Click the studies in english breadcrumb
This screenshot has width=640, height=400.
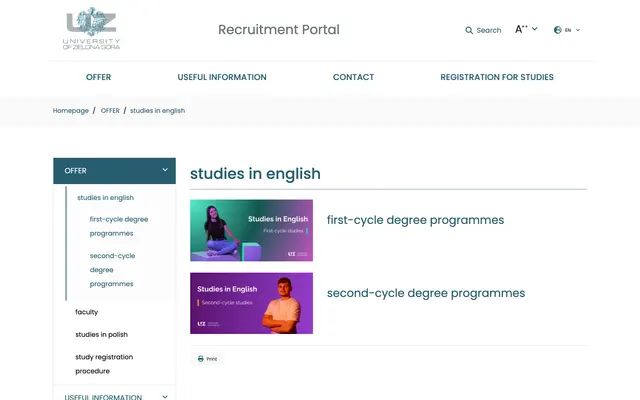pyautogui.click(x=158, y=111)
